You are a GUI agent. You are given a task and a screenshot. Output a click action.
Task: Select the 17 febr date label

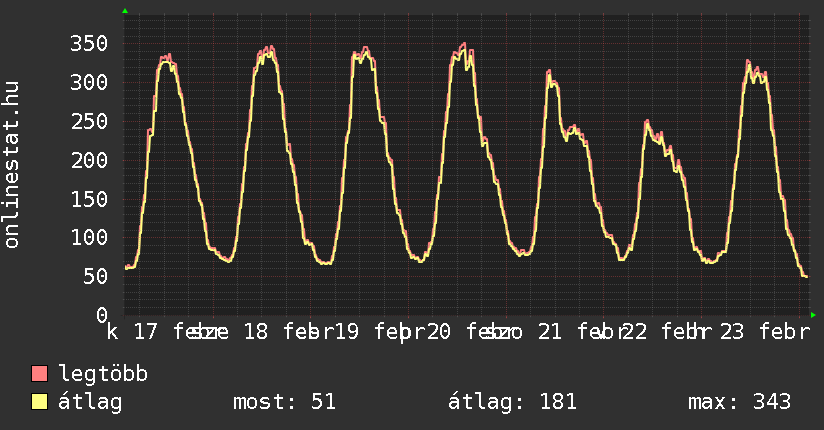tap(168, 332)
